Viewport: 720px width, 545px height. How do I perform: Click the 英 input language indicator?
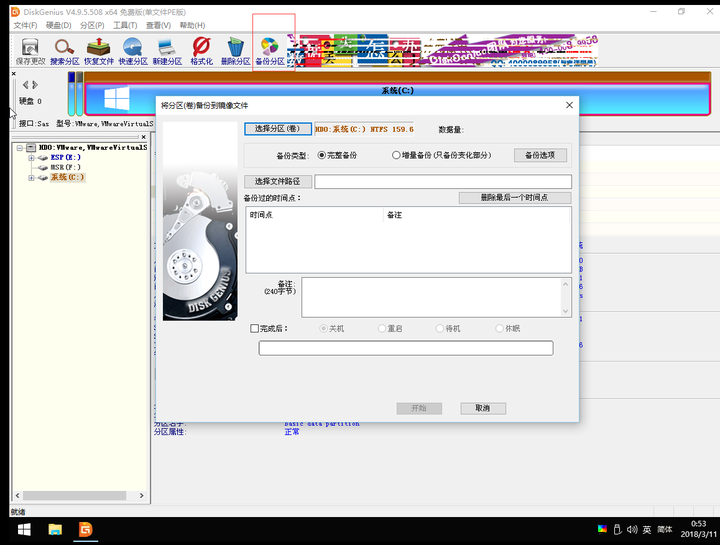coord(647,529)
